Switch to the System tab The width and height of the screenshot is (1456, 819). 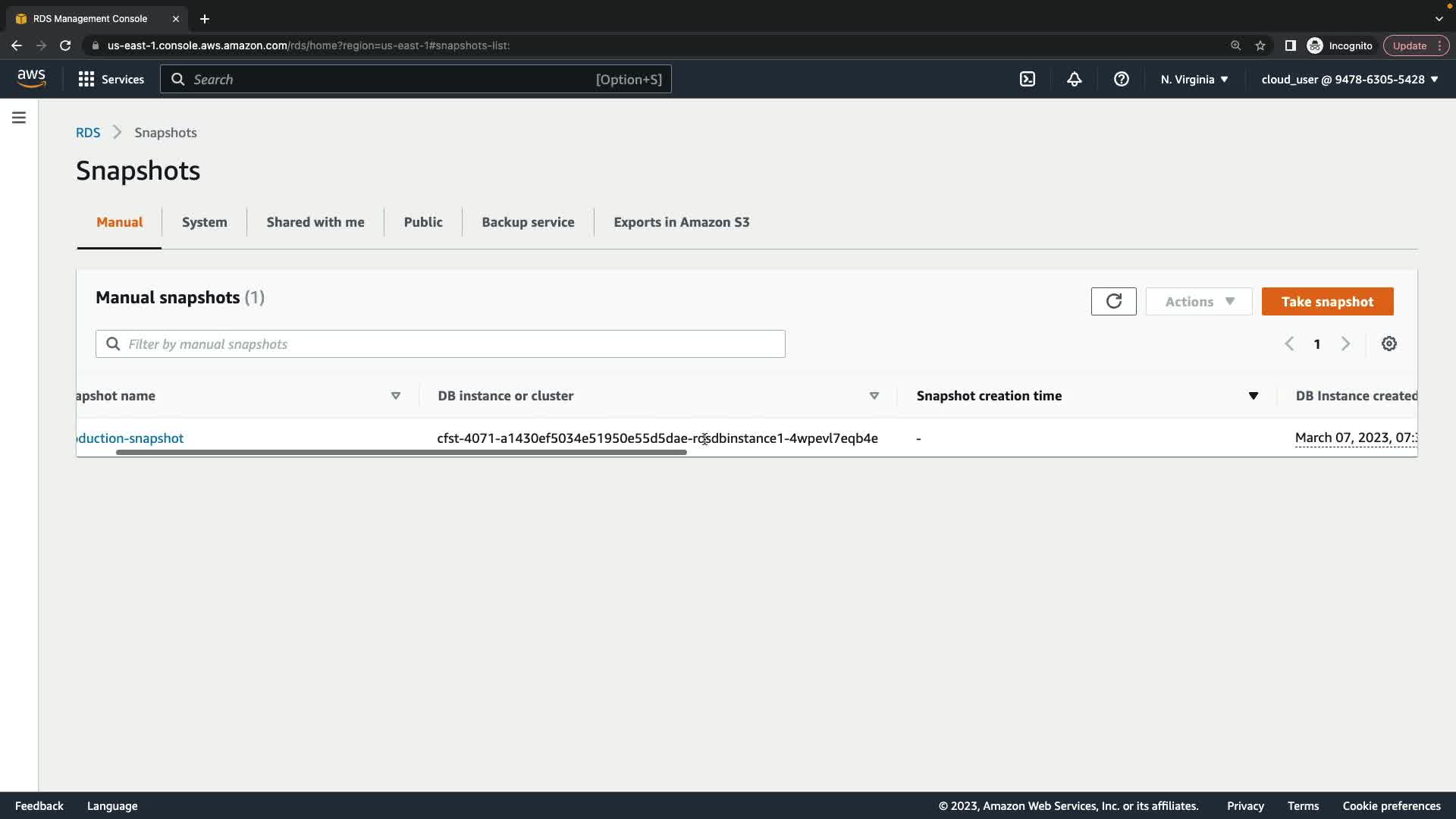(x=204, y=222)
